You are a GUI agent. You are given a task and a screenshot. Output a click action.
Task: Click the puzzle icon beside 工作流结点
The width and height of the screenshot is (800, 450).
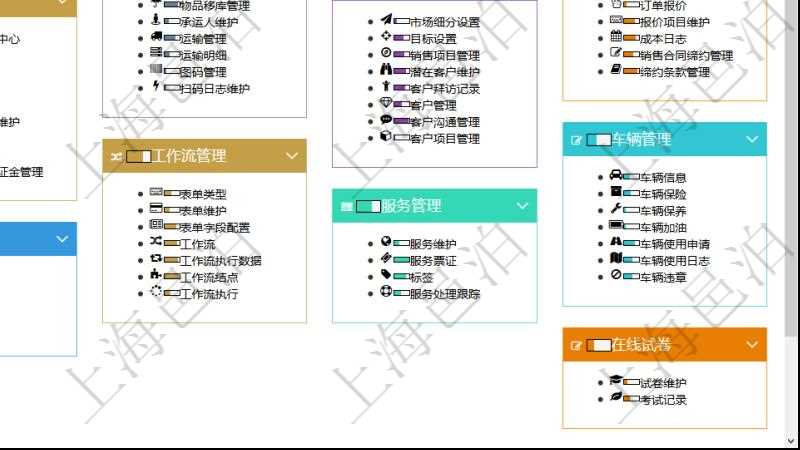156,274
